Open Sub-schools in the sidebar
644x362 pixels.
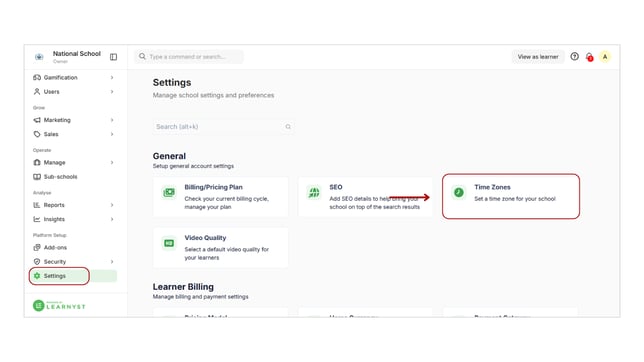pos(74,177)
